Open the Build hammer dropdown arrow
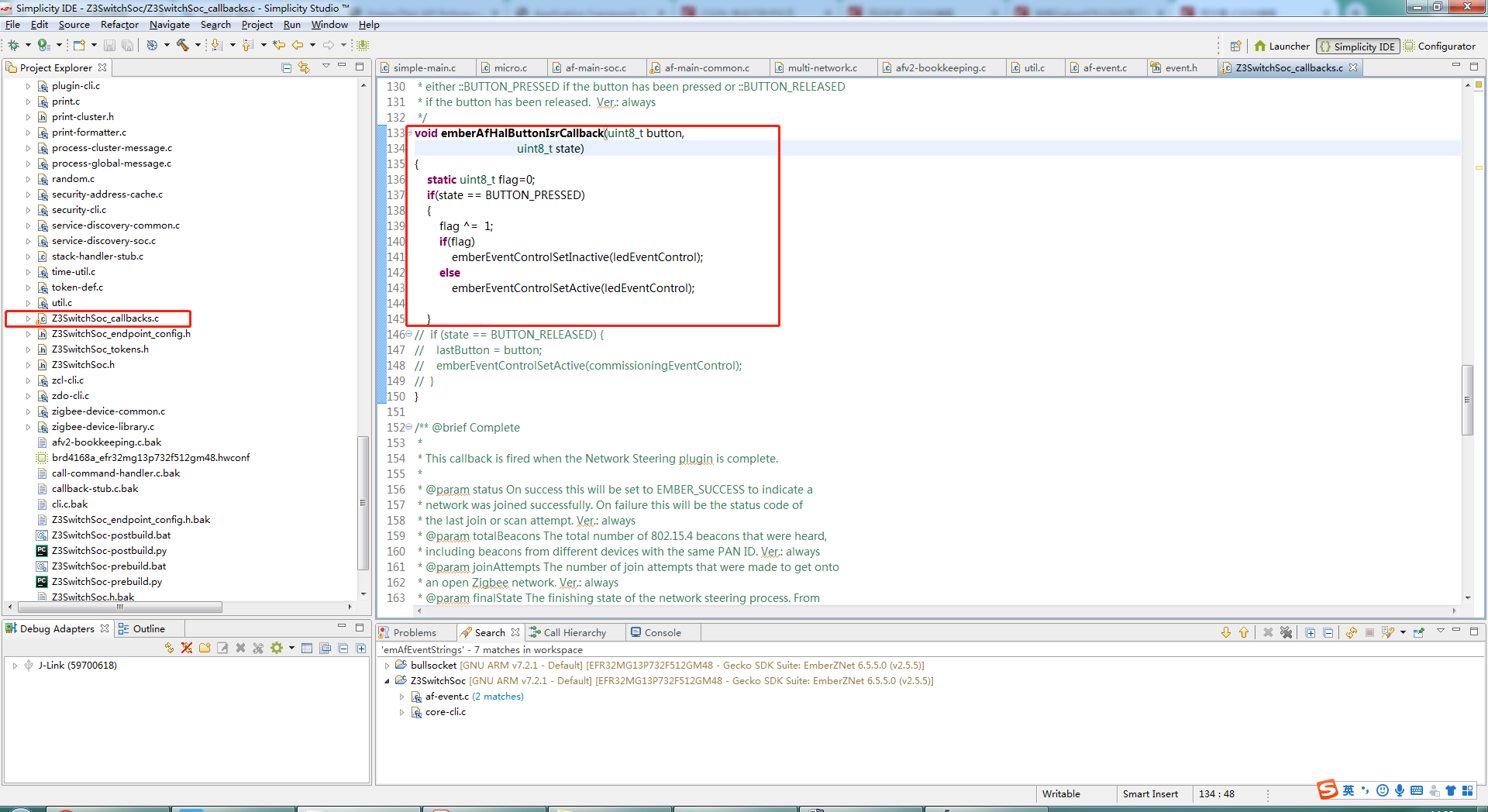The image size is (1488, 812). click(x=198, y=45)
